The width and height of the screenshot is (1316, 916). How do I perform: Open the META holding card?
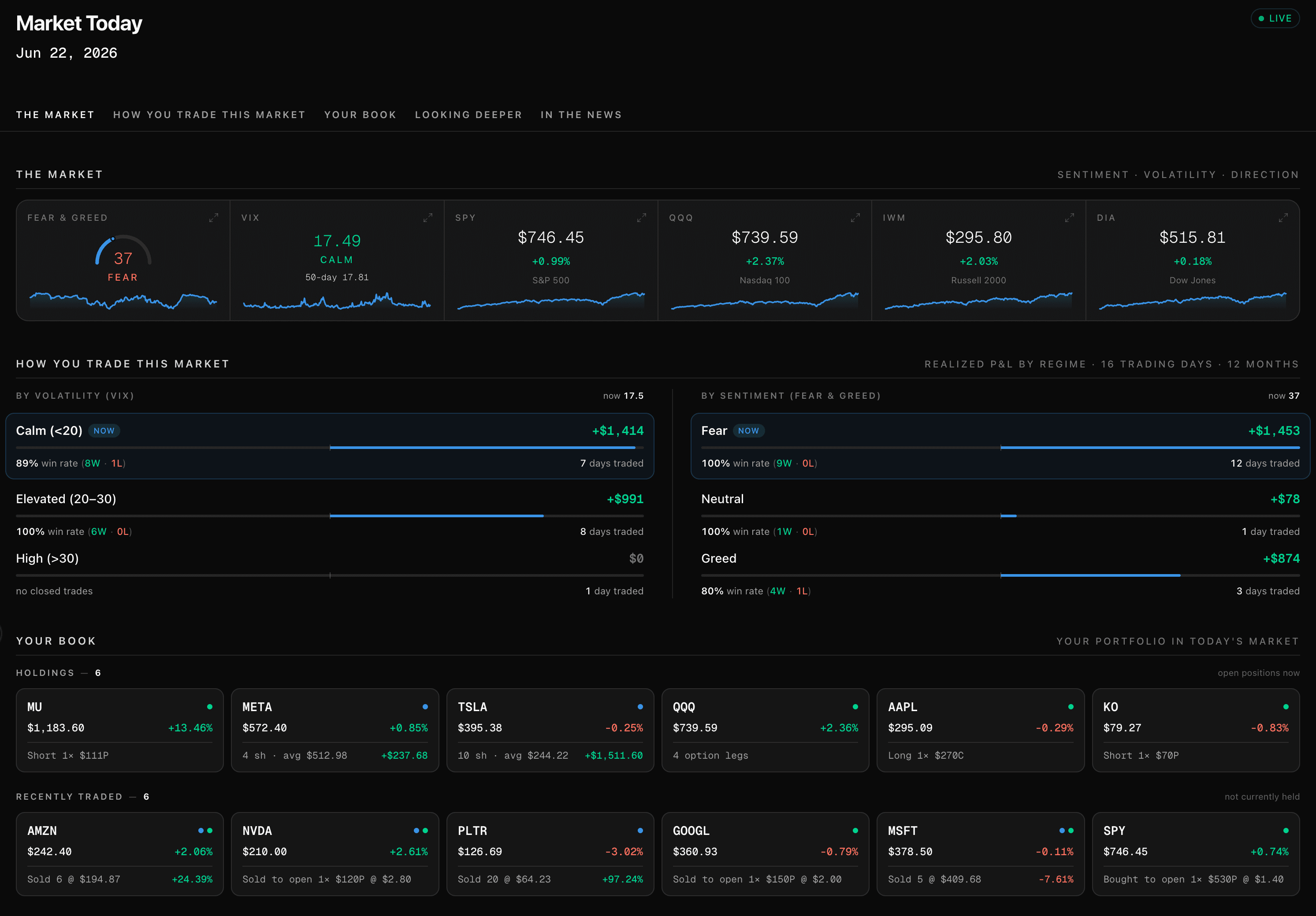tap(335, 731)
